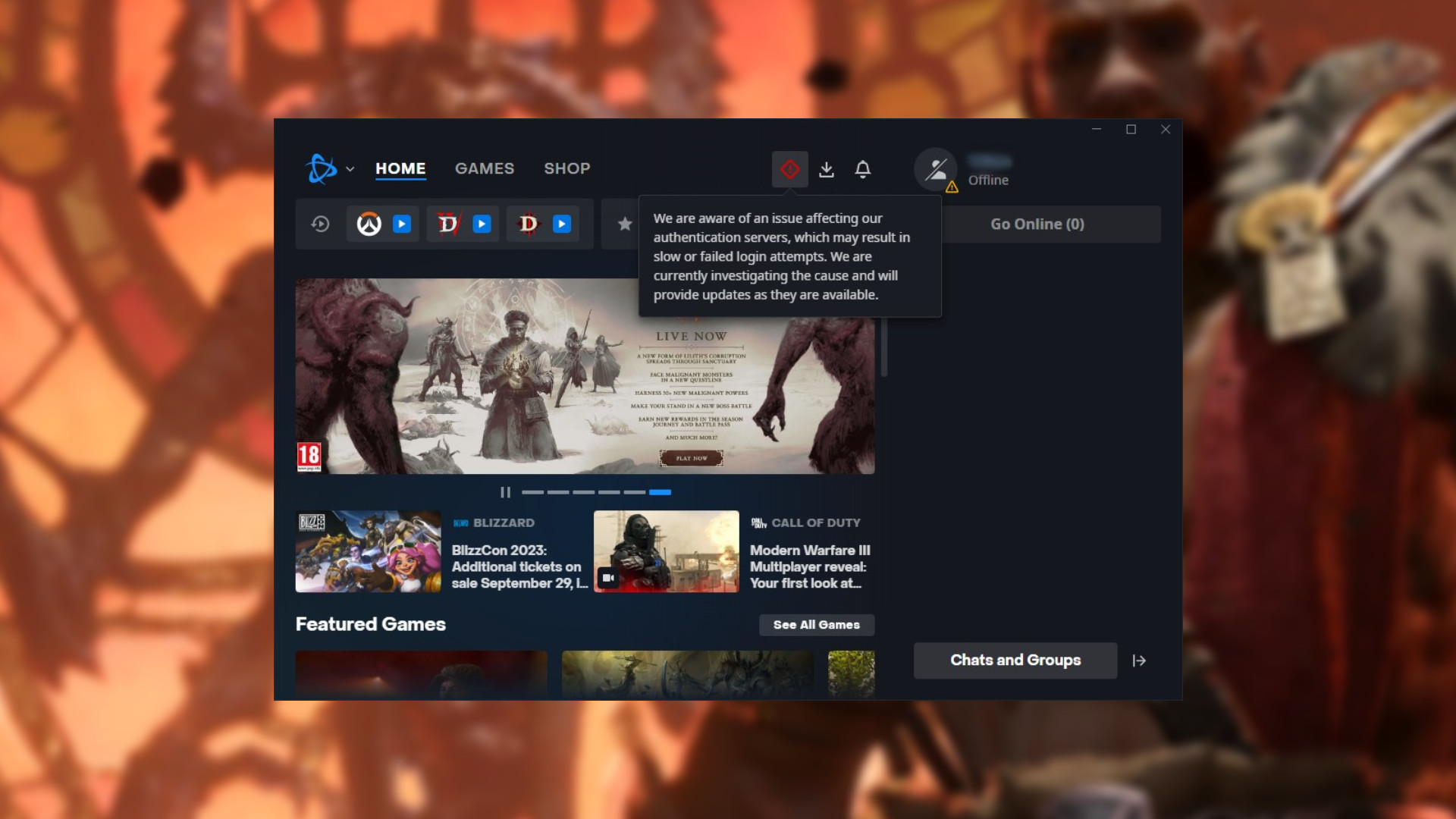Toggle Go Online status button
1456x819 pixels.
click(x=1037, y=223)
